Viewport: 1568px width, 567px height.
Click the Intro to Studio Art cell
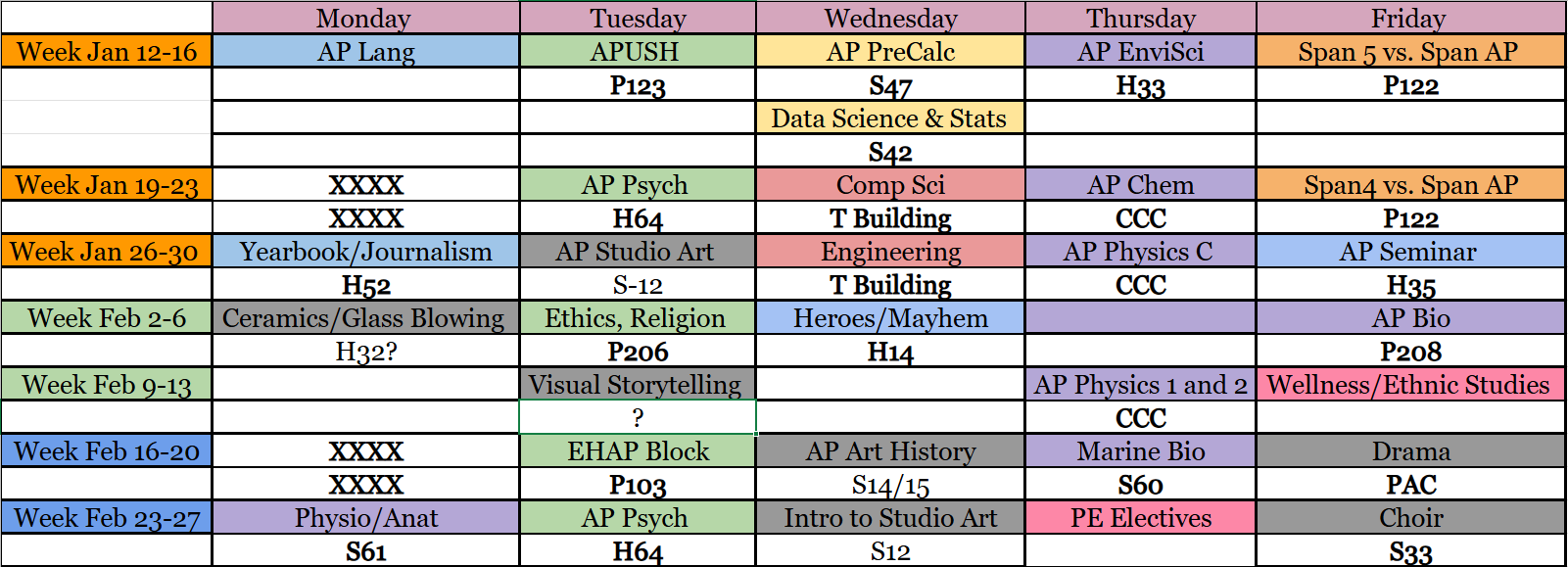889,518
